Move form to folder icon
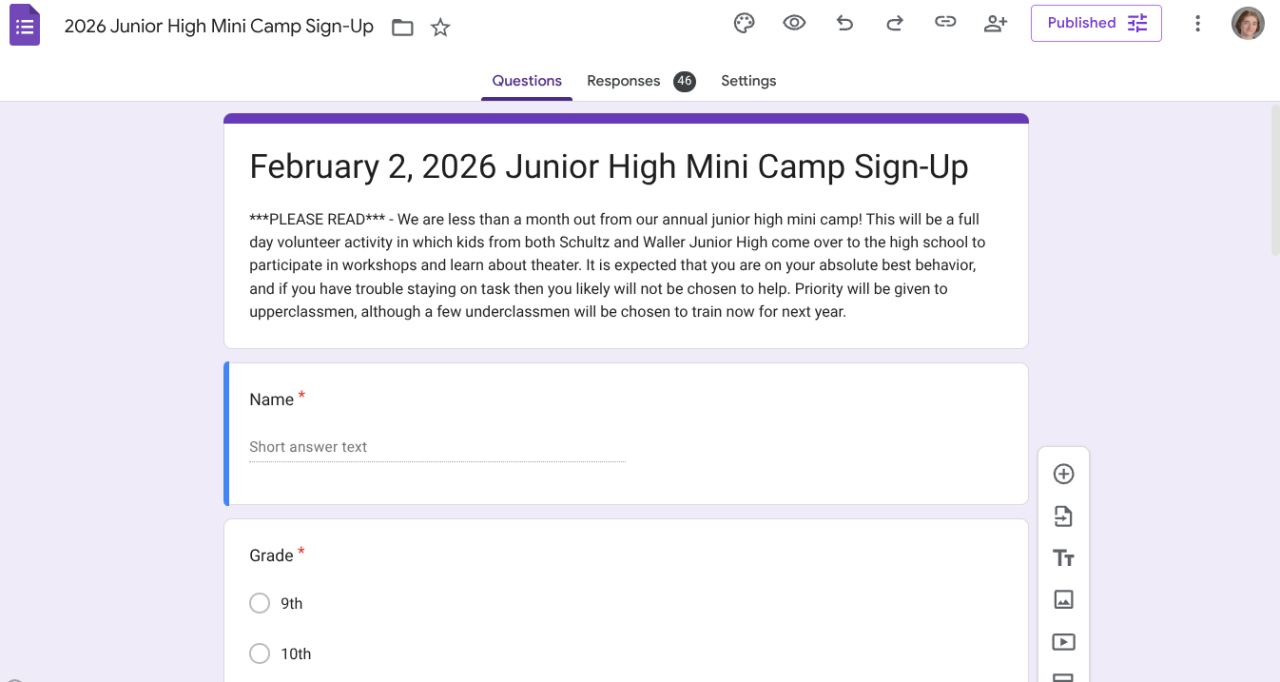 pyautogui.click(x=402, y=27)
